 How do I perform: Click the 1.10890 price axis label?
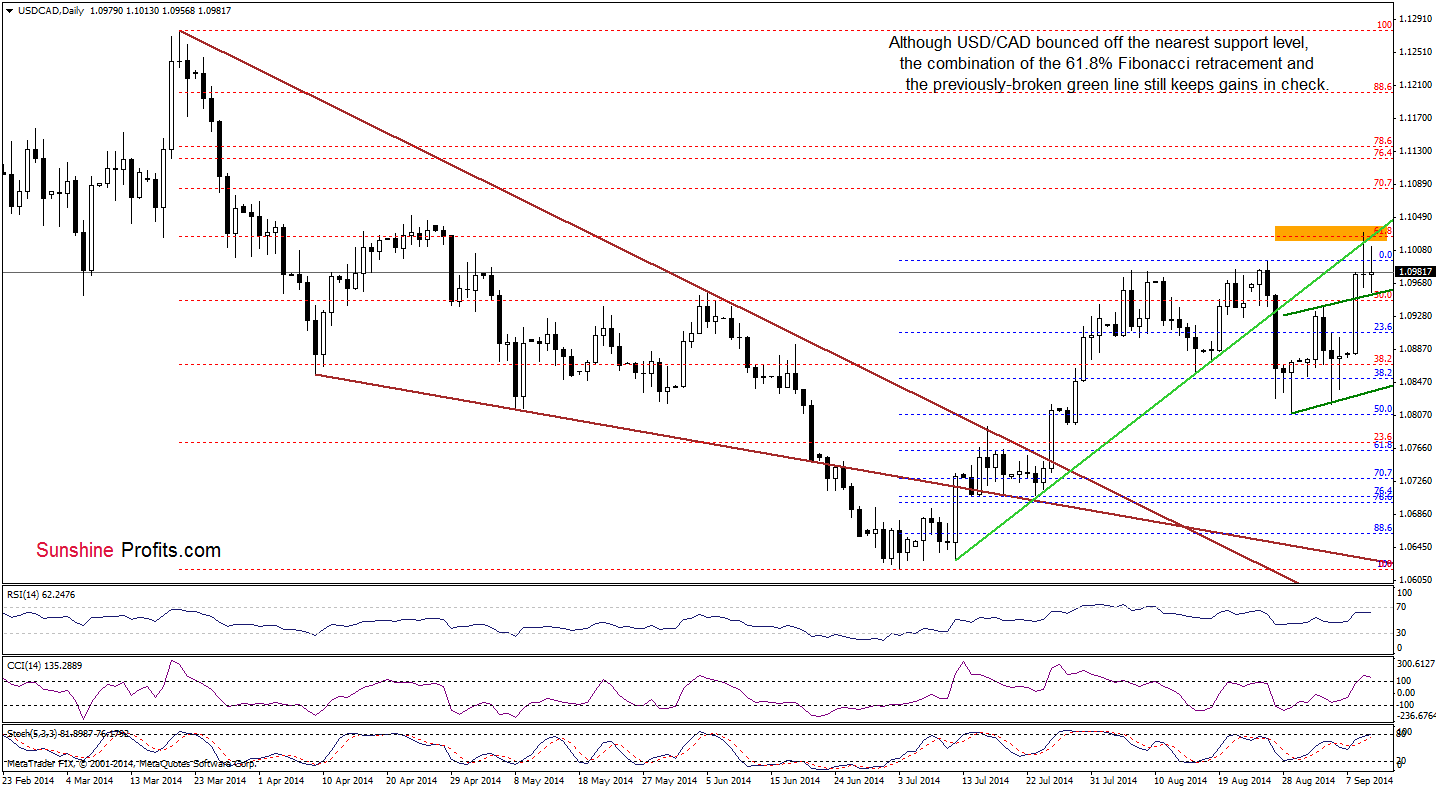click(x=1413, y=184)
